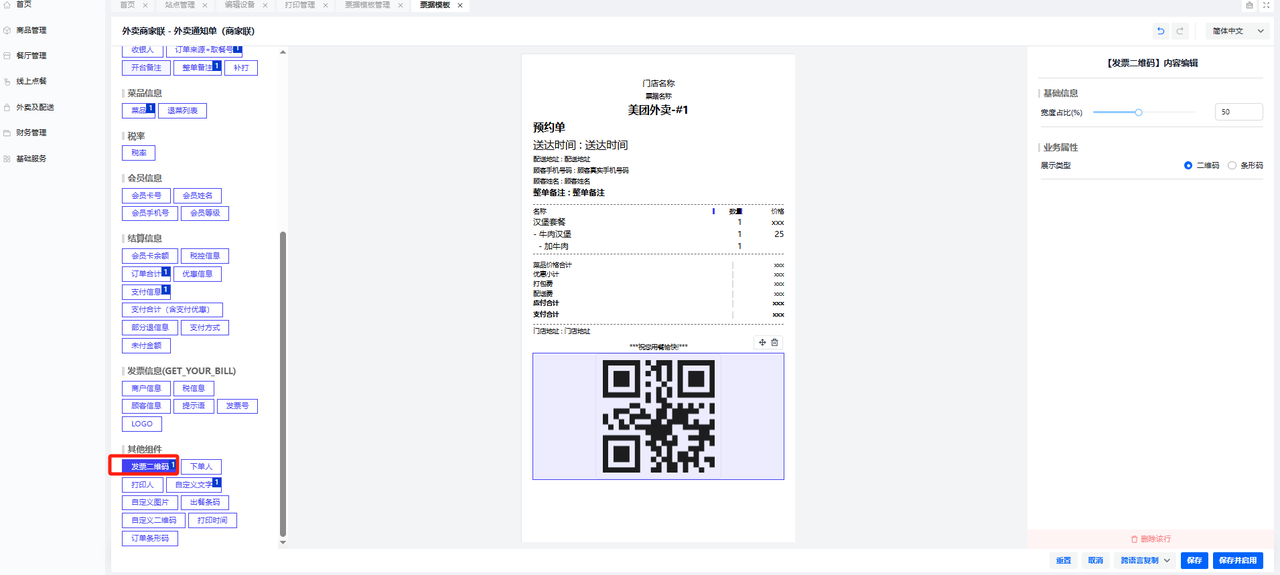Click the undo arrow icon
Image resolution: width=1280 pixels, height=575 pixels.
1160,31
